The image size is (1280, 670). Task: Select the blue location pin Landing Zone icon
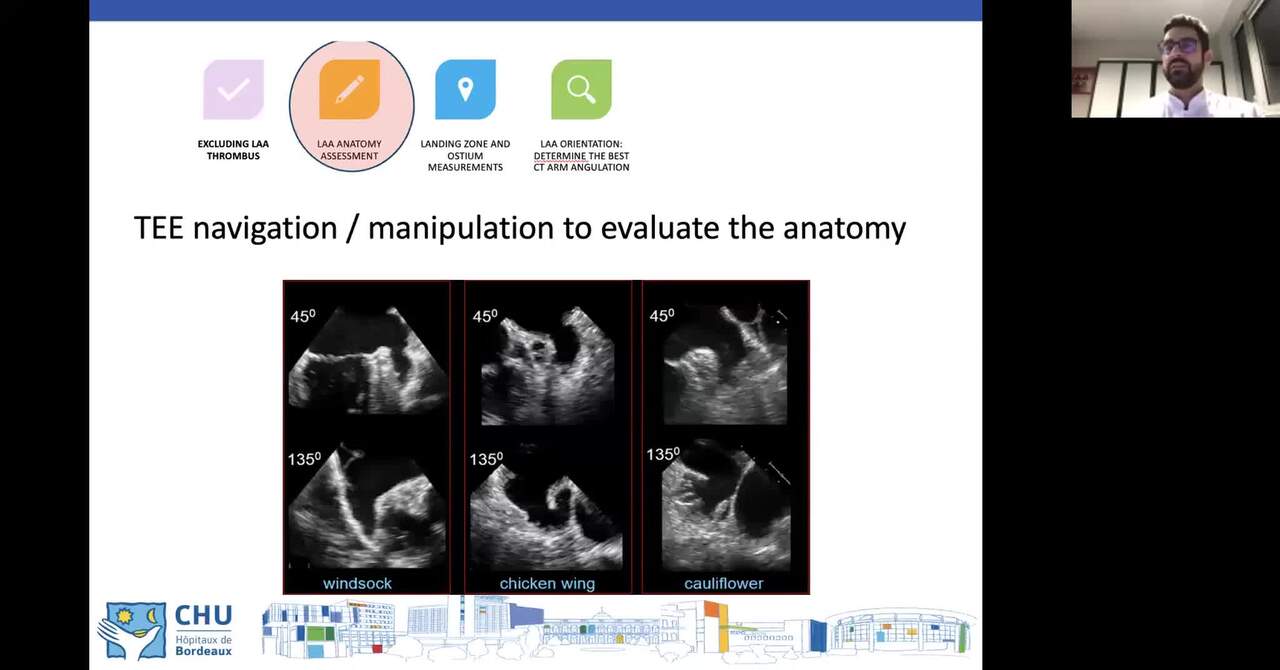pyautogui.click(x=465, y=89)
